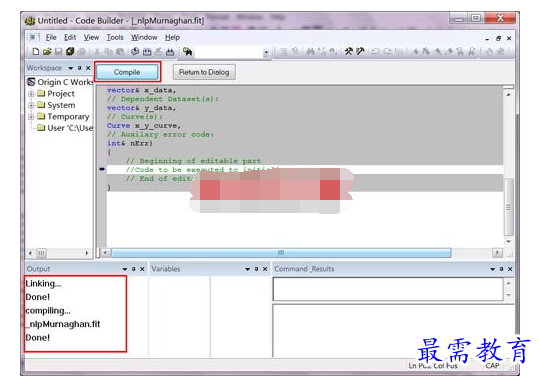Open the Workspace panel dropdown arrow

[70, 68]
